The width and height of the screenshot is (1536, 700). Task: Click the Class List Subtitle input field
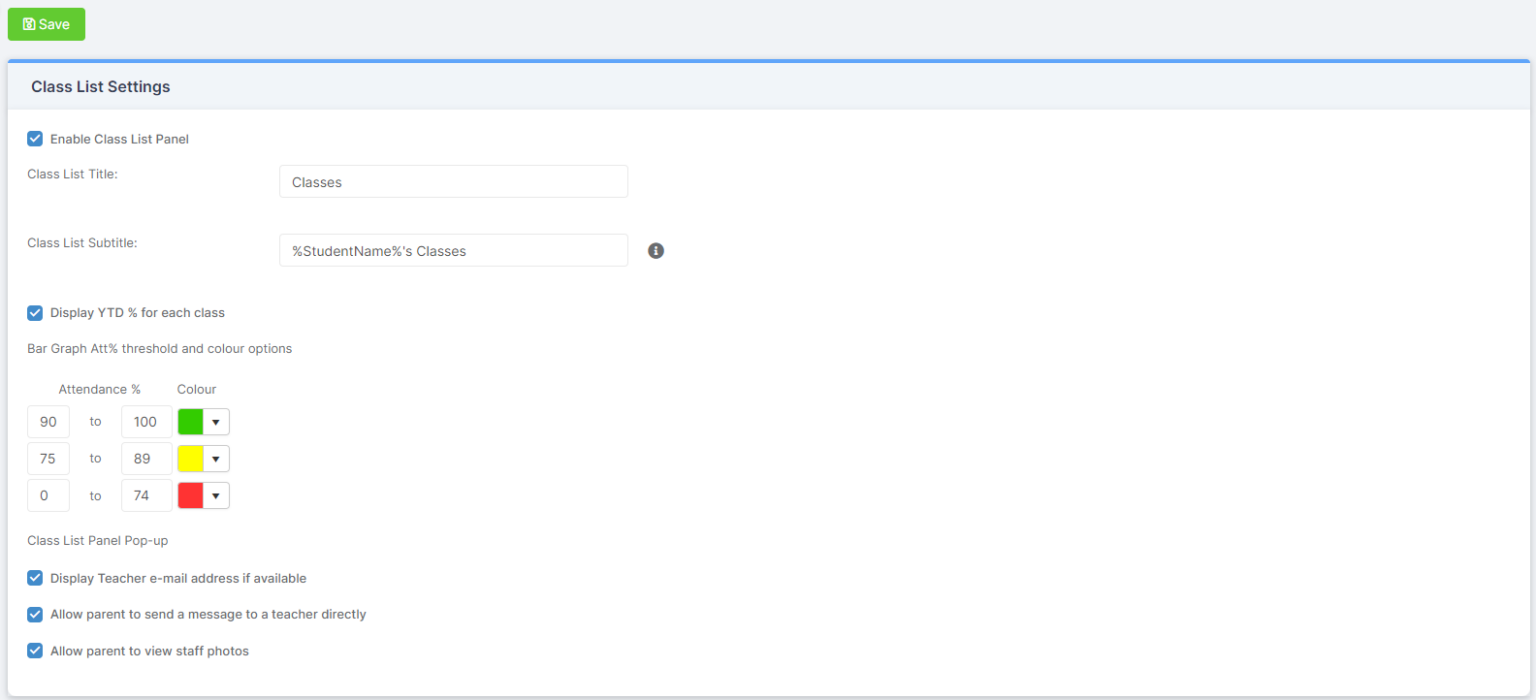pyautogui.click(x=453, y=251)
